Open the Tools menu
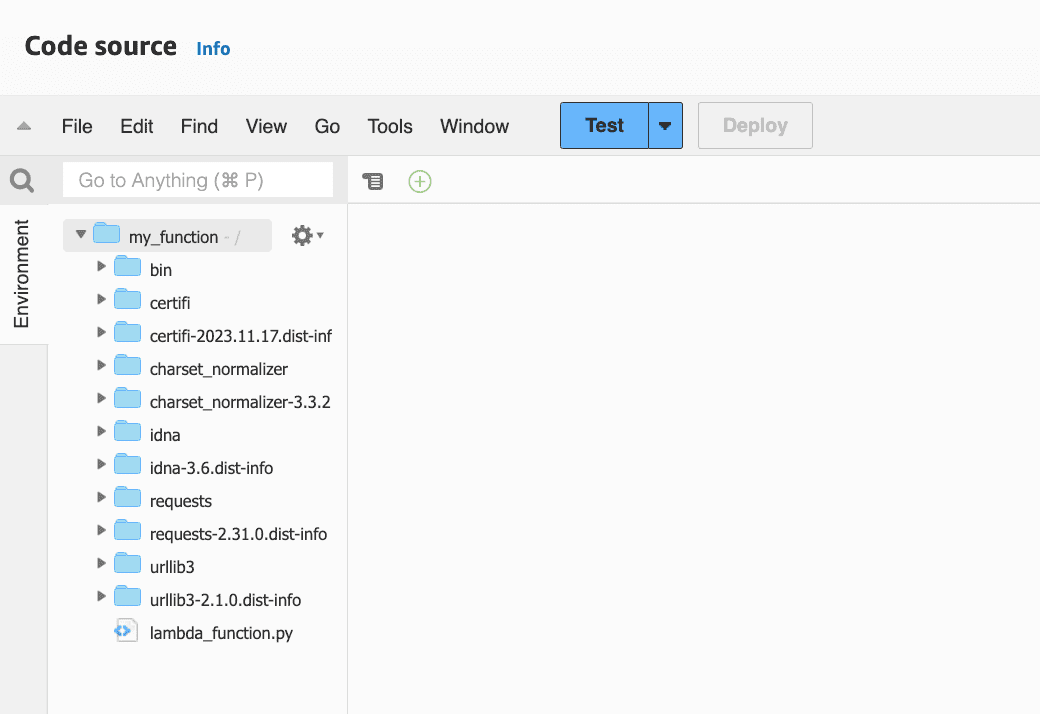This screenshot has width=1040, height=714. (x=389, y=126)
